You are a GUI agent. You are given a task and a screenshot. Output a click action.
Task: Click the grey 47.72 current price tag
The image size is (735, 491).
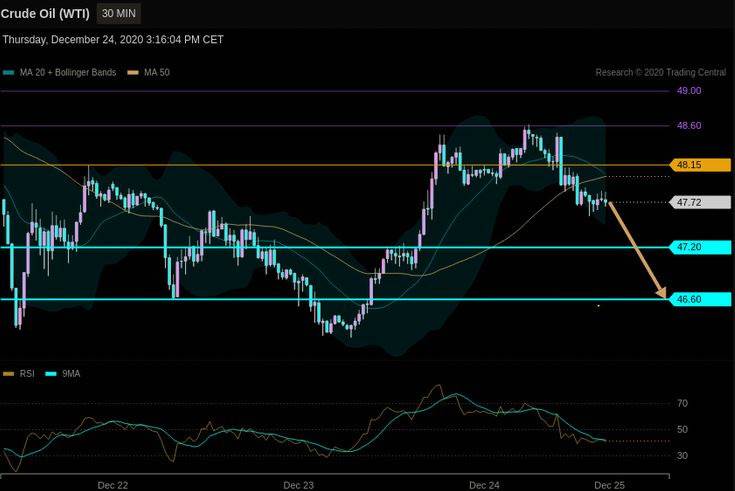point(700,203)
